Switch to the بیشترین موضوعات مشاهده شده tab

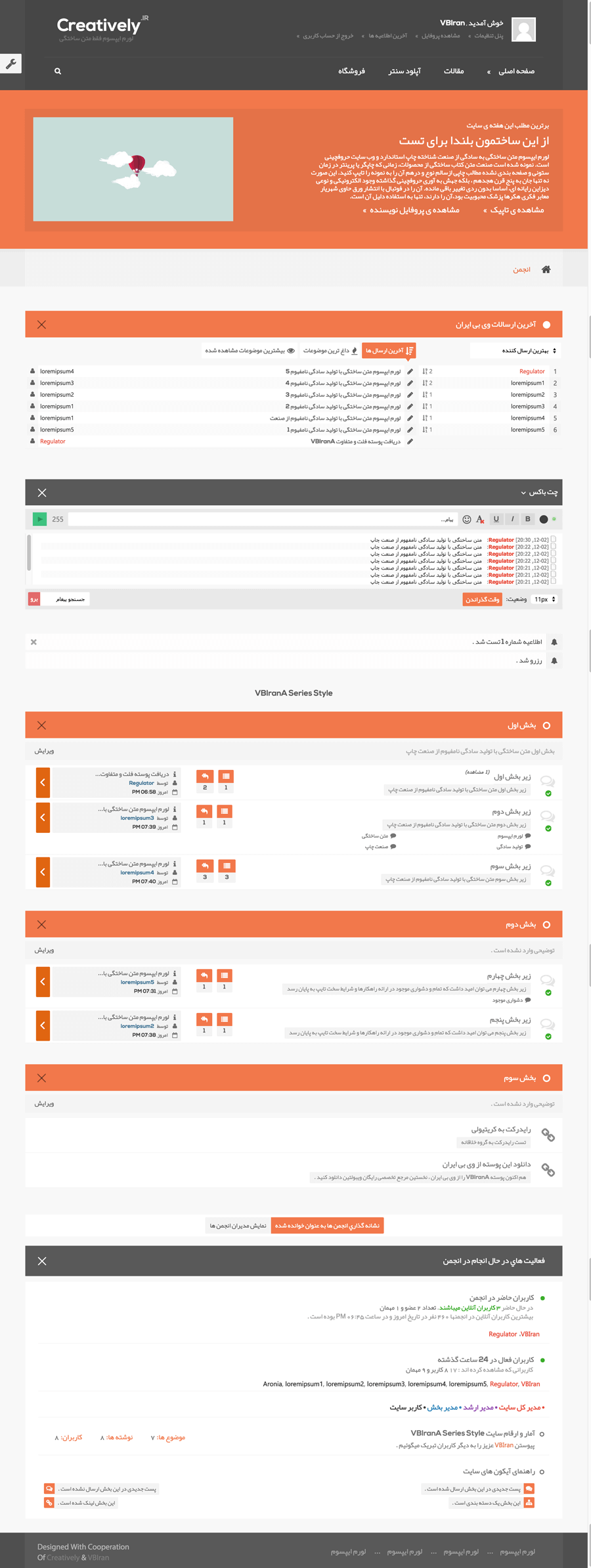point(250,351)
